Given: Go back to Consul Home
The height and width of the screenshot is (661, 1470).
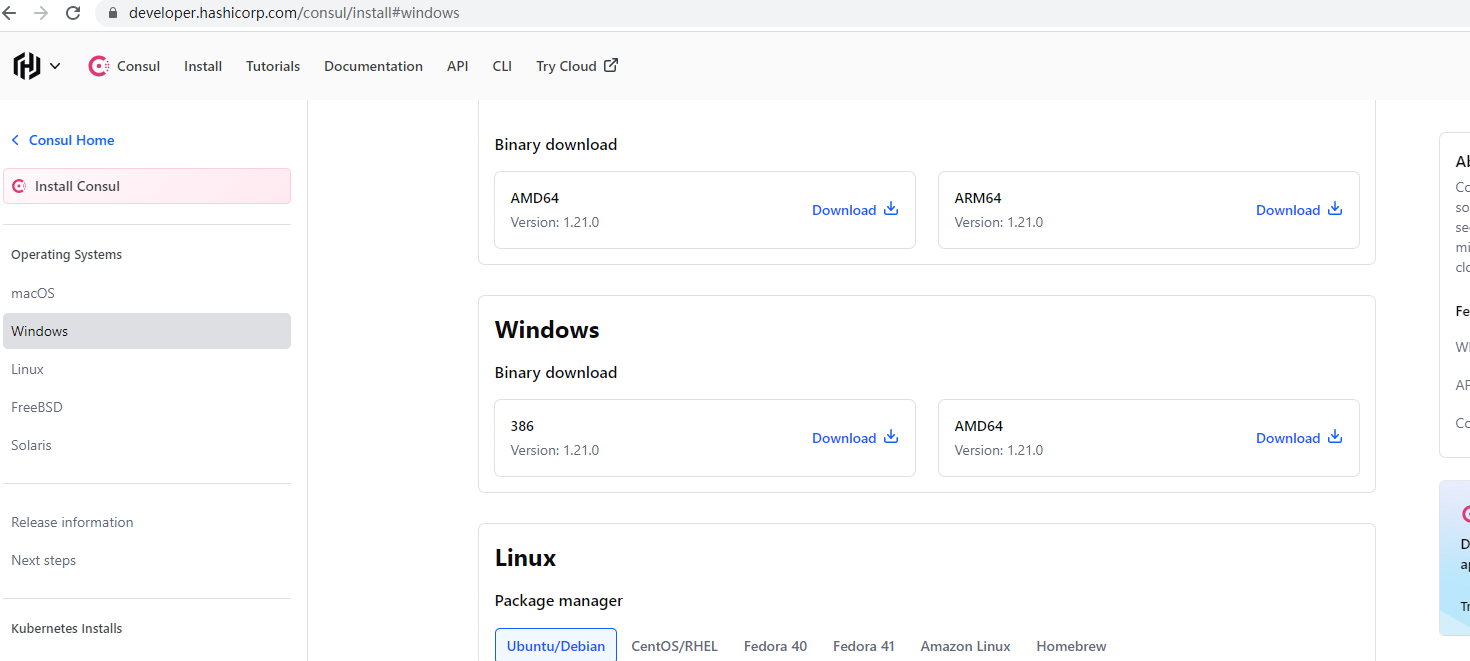Looking at the screenshot, I should pyautogui.click(x=71, y=140).
